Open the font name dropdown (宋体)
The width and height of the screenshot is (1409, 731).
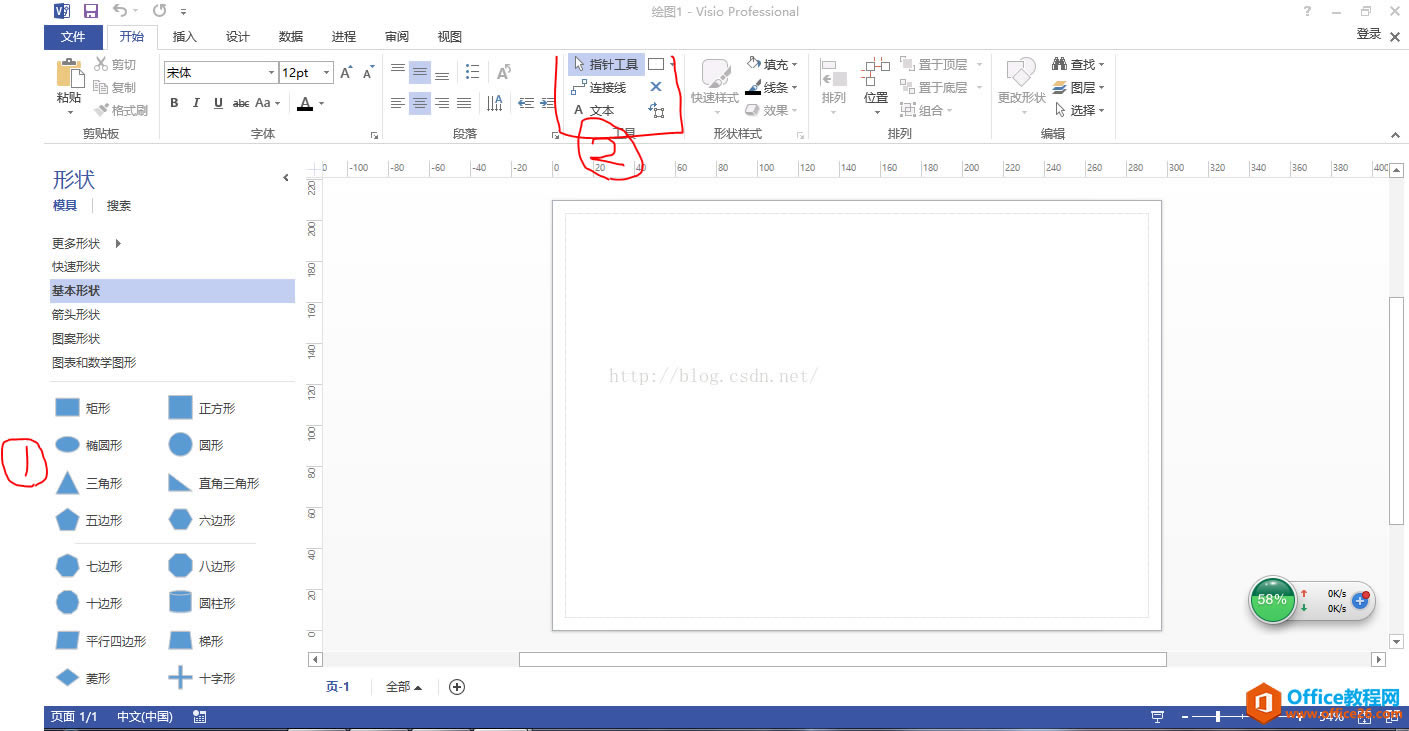271,73
